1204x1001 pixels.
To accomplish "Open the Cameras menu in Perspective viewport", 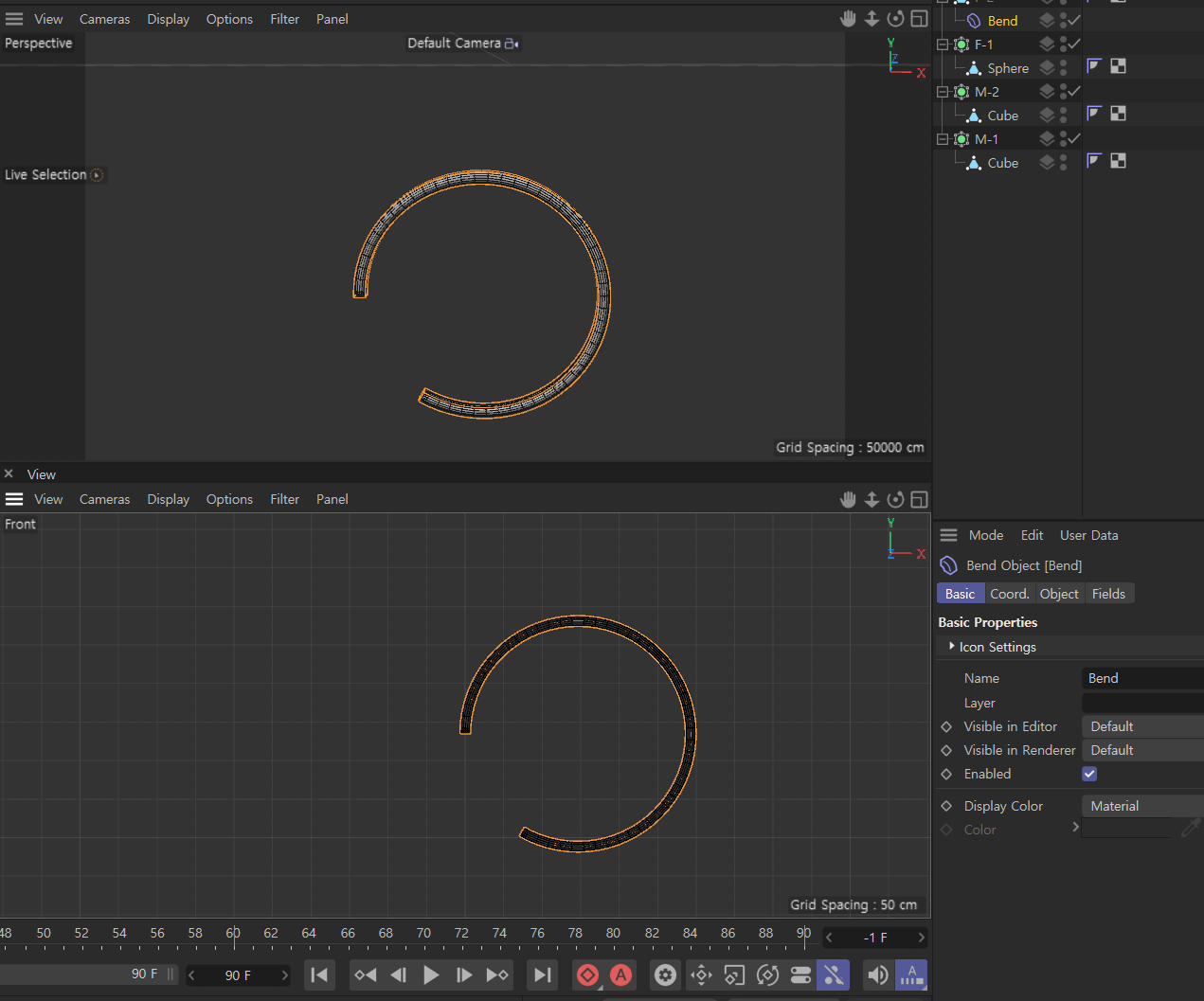I will coord(104,19).
